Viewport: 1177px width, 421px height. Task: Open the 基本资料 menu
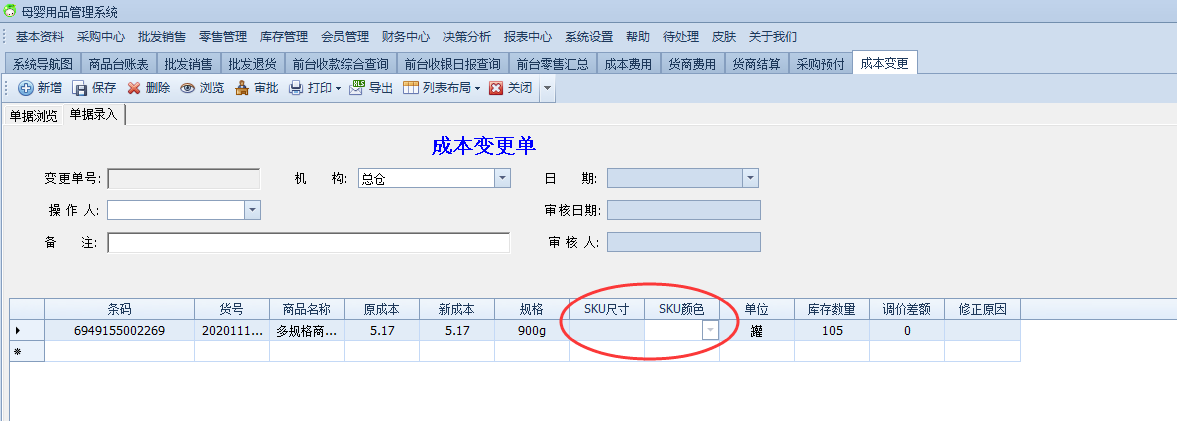tap(40, 36)
